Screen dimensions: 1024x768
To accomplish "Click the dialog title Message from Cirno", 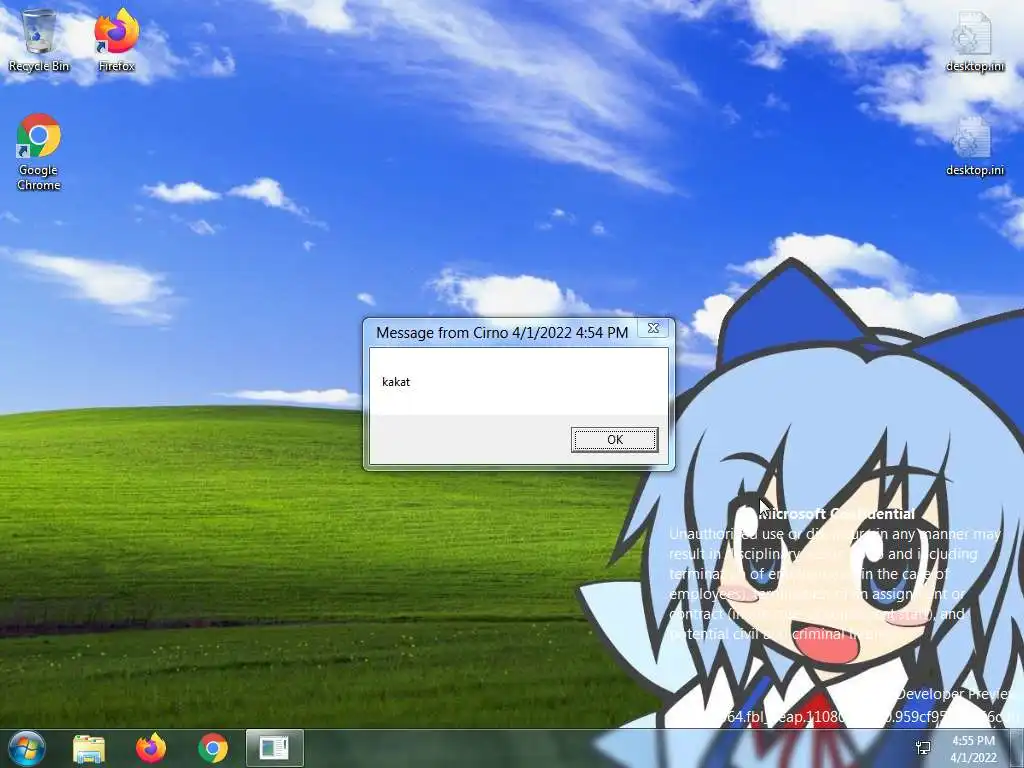I will click(502, 332).
